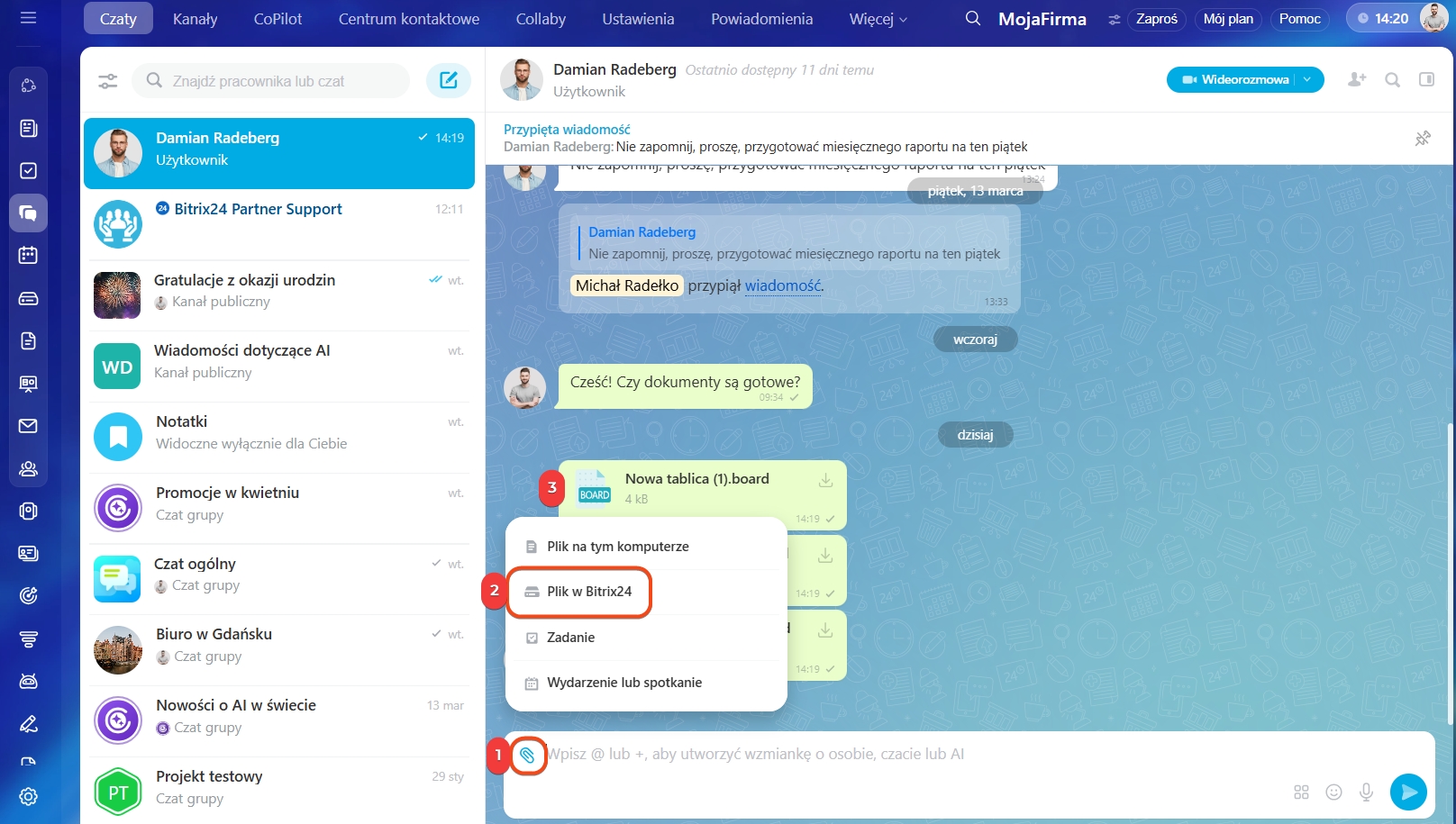This screenshot has width=1456, height=824.
Task: Open the Nowości o AI w świecie chat
Action: [x=279, y=721]
